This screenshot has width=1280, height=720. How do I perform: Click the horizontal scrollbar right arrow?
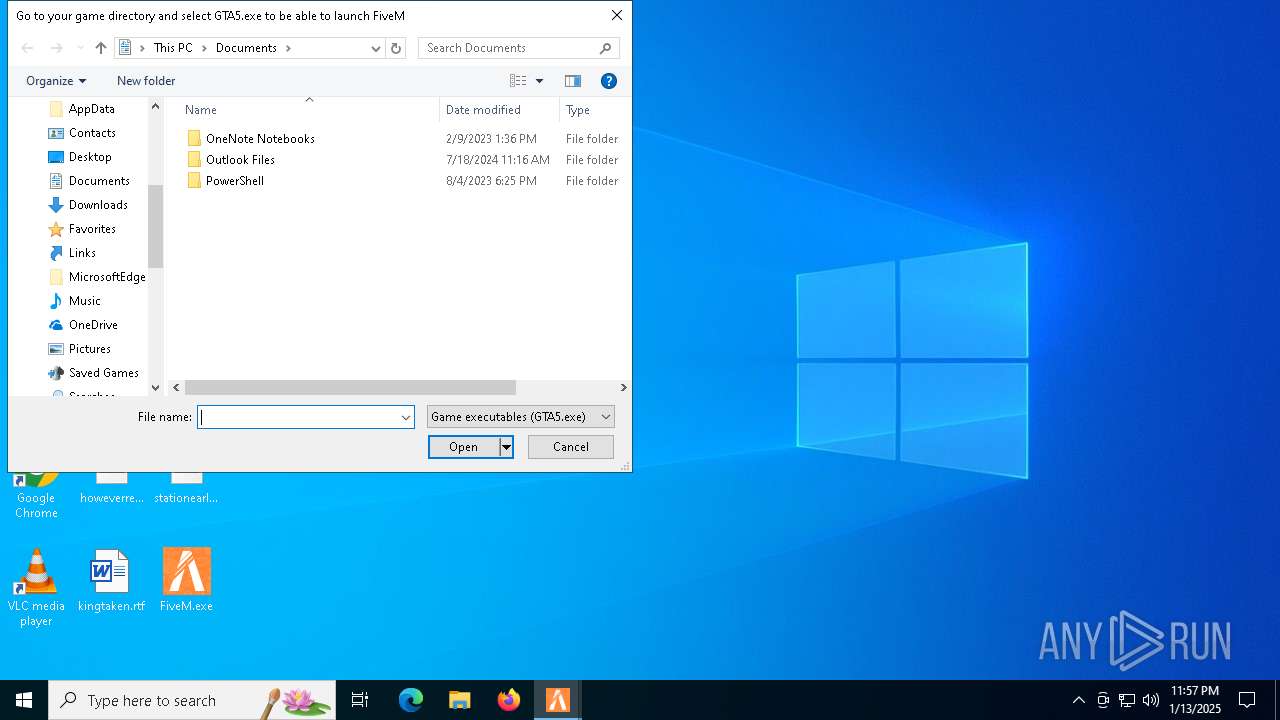(623, 387)
